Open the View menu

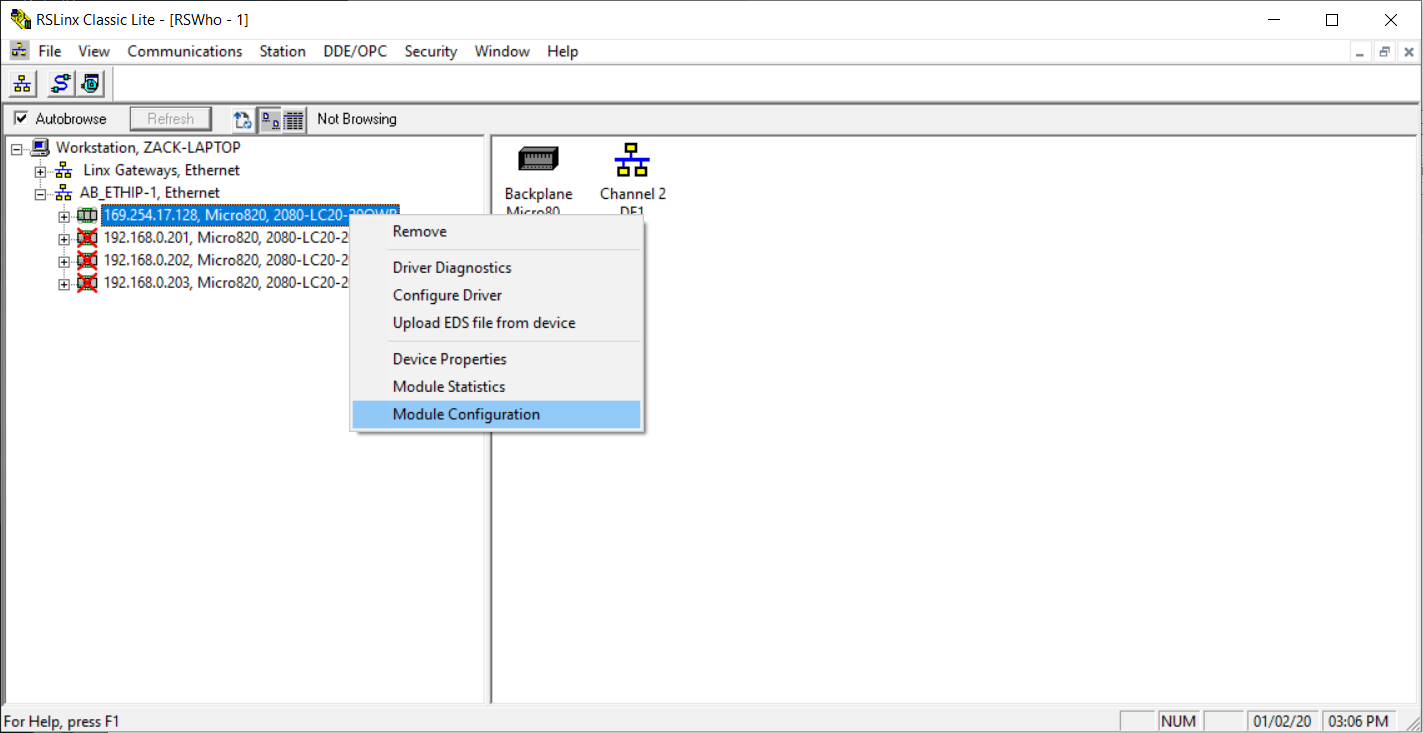[x=94, y=51]
